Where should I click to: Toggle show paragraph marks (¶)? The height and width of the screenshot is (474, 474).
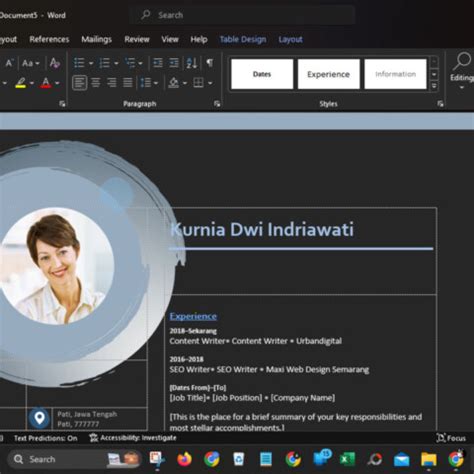[x=209, y=63]
